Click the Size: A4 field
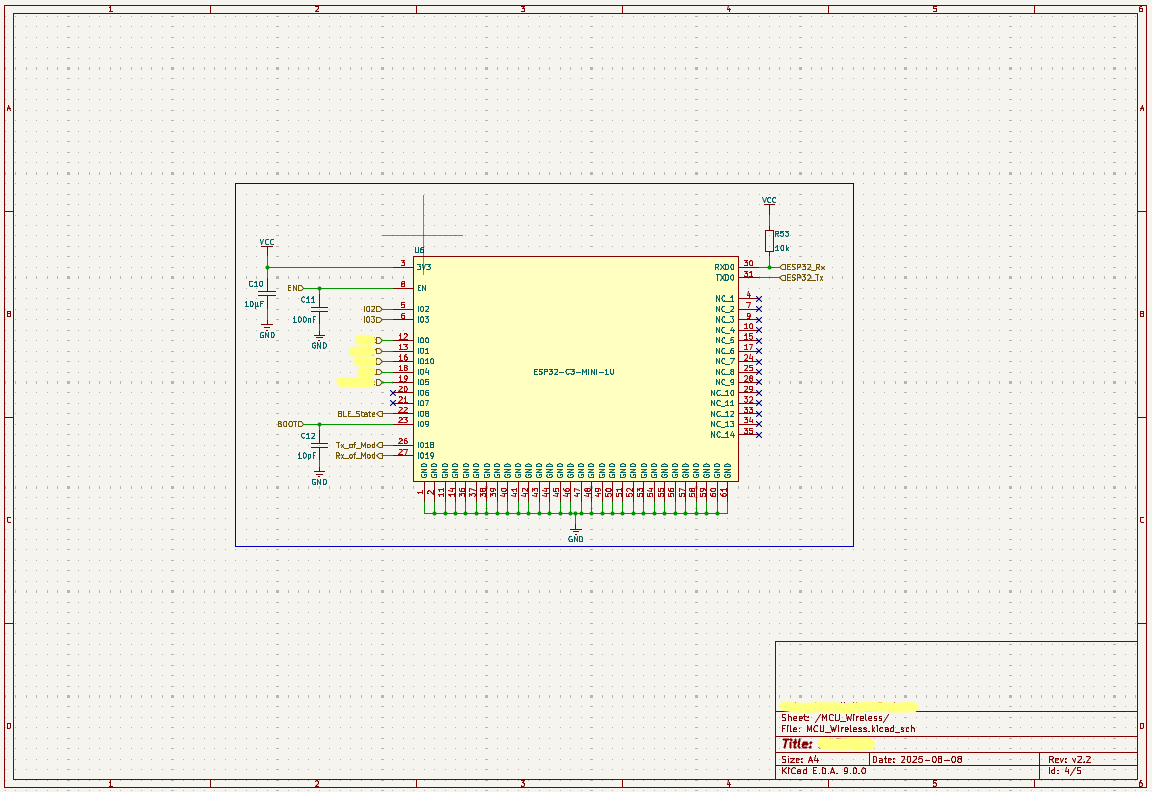The width and height of the screenshot is (1152, 792). click(x=799, y=760)
